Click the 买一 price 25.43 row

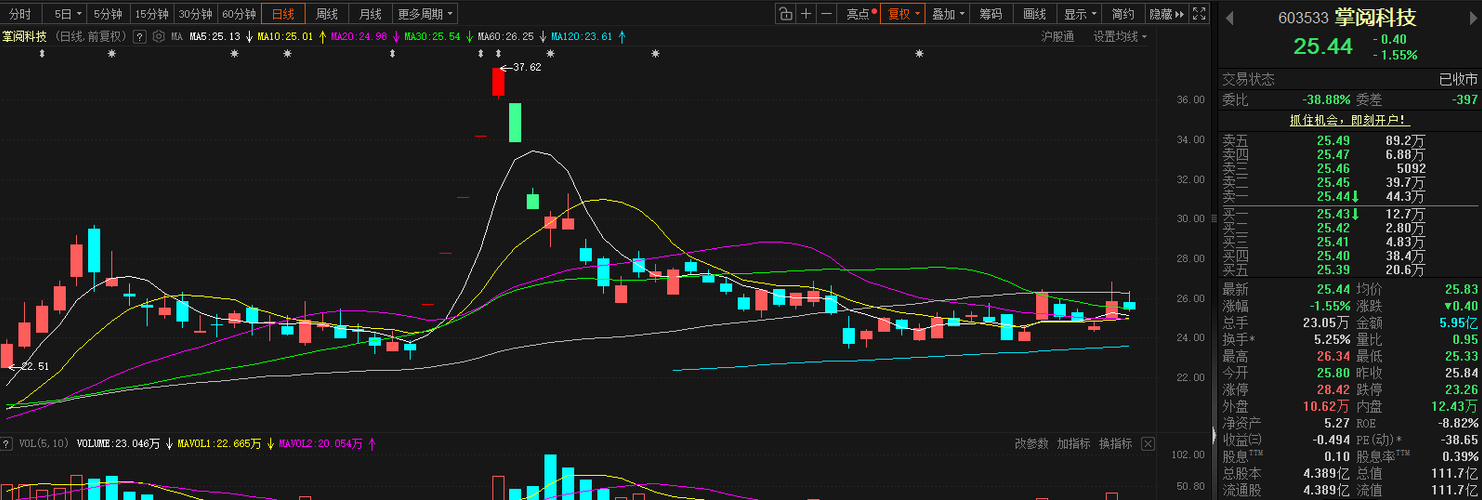pyautogui.click(x=1350, y=214)
